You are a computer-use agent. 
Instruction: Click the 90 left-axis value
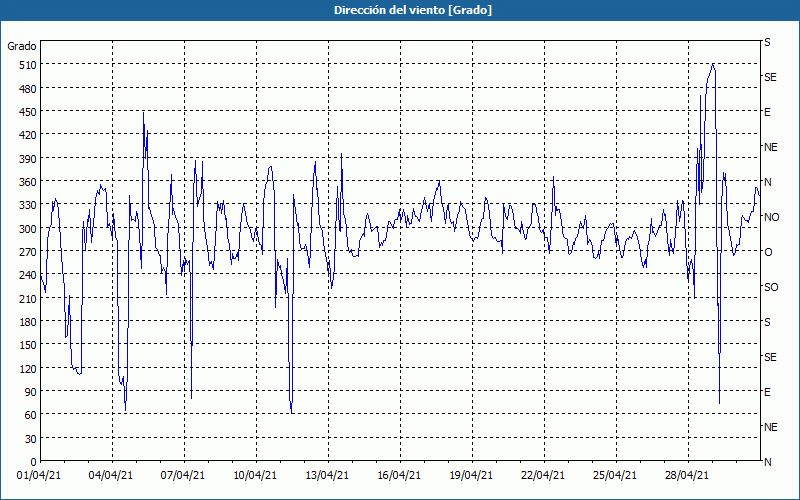coord(31,392)
